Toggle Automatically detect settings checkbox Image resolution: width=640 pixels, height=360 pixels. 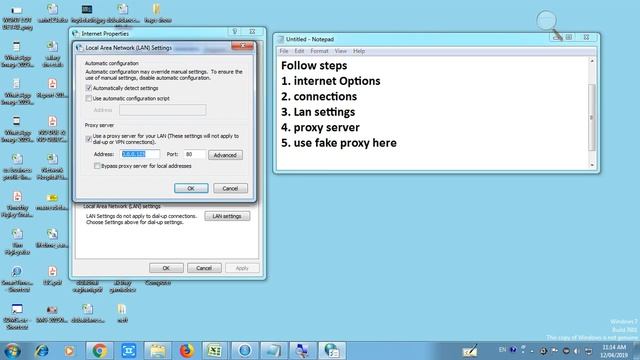(89, 88)
